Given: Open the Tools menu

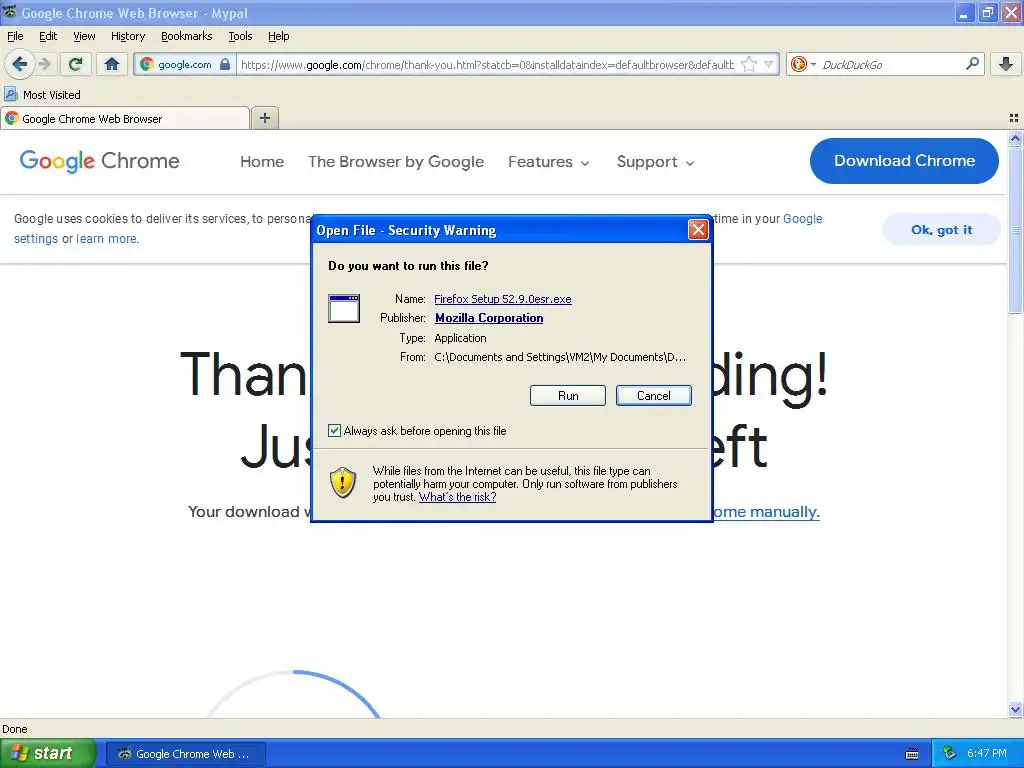Looking at the screenshot, I should point(240,36).
